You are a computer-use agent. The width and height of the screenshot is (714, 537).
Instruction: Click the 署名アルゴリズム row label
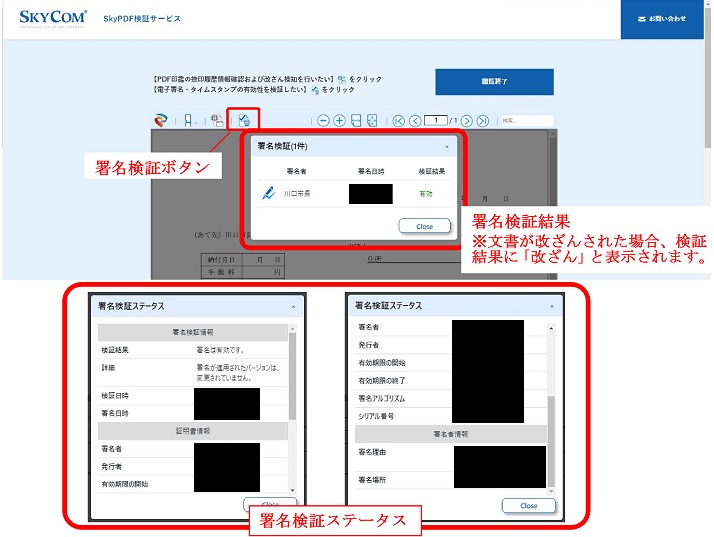382,399
